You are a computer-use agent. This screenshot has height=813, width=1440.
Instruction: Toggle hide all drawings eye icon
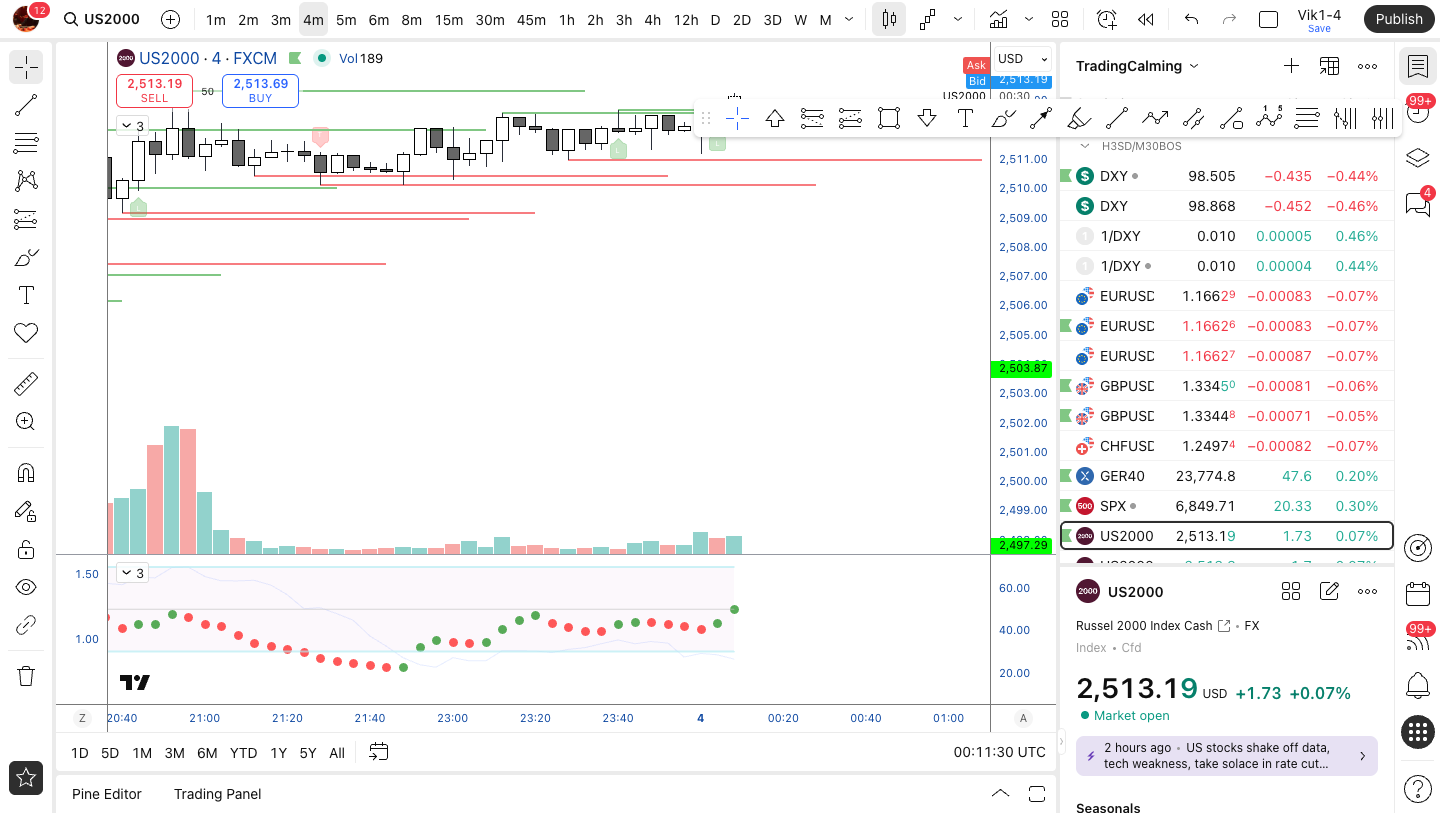pyautogui.click(x=26, y=587)
